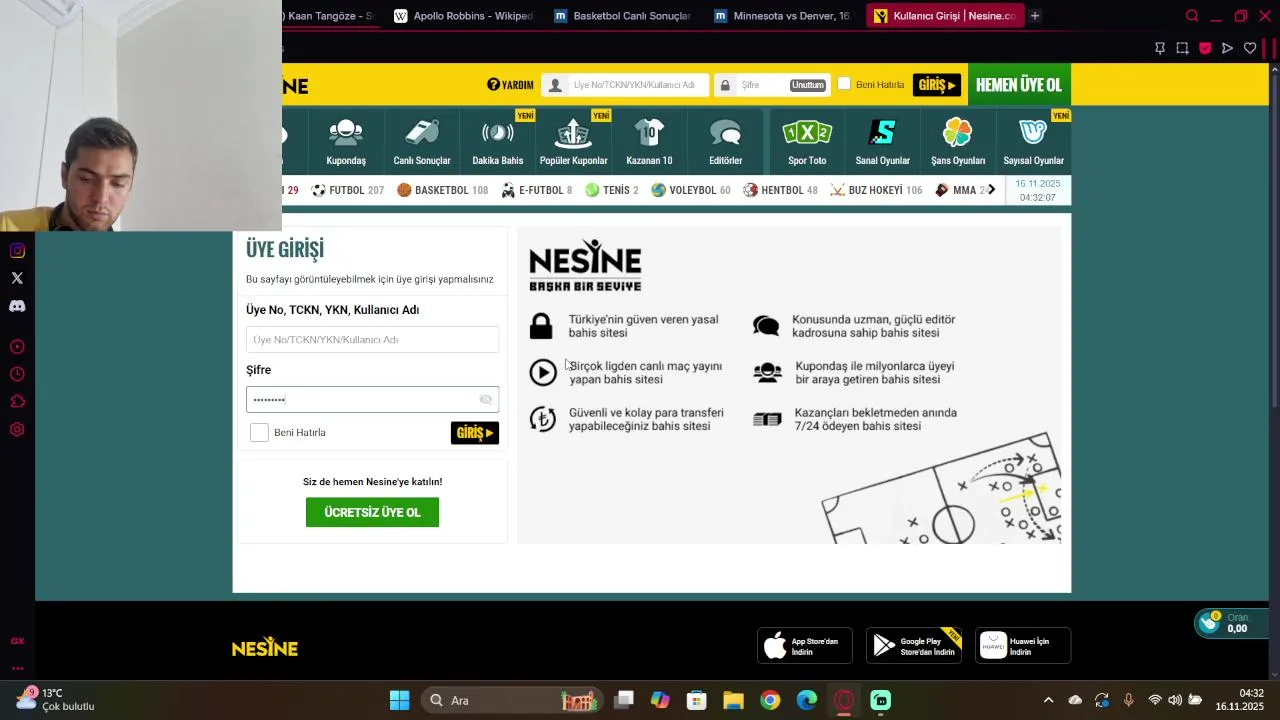The width and height of the screenshot is (1280, 720).
Task: Select BUZ HOKEYİ 106 sport category
Action: pyautogui.click(x=877, y=190)
